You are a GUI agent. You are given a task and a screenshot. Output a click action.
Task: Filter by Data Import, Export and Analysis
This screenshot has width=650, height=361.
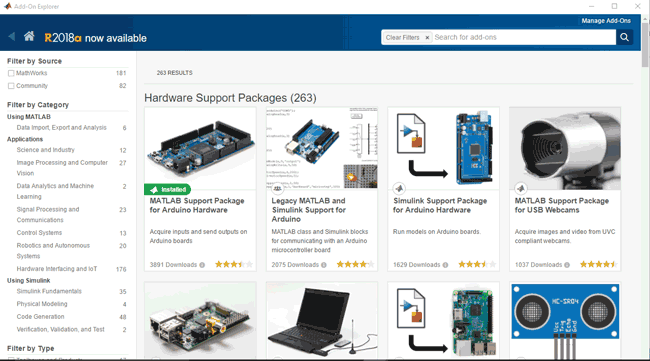point(61,128)
